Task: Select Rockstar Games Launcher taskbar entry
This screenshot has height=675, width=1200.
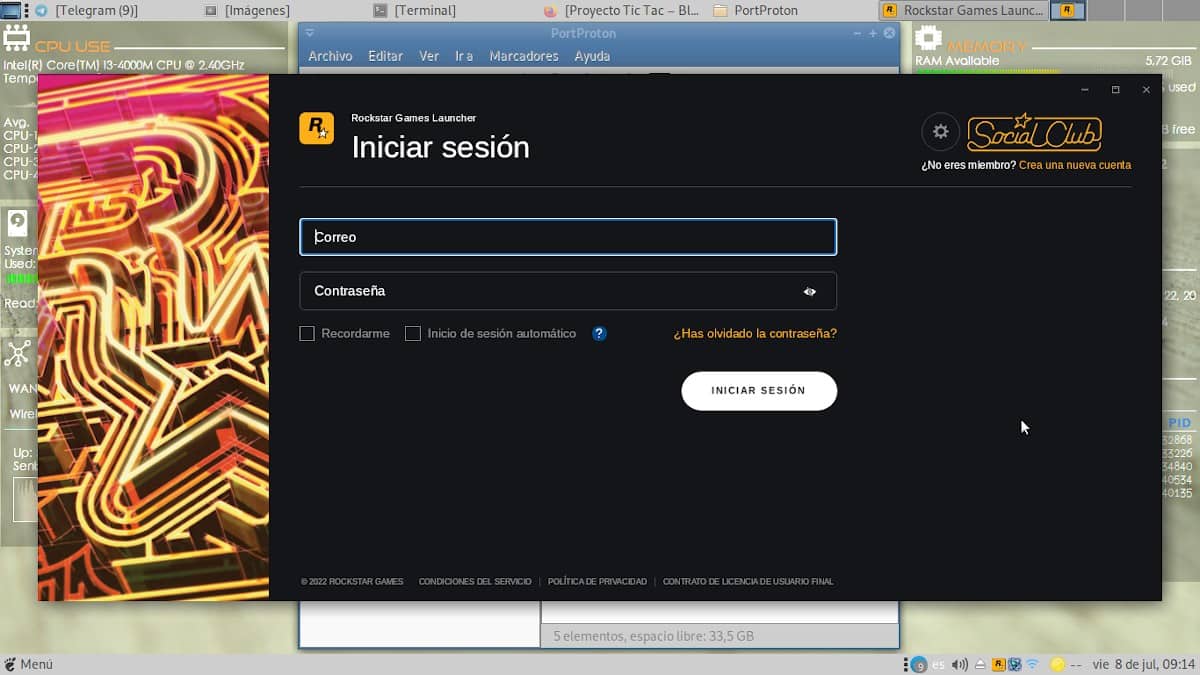Action: (x=964, y=10)
